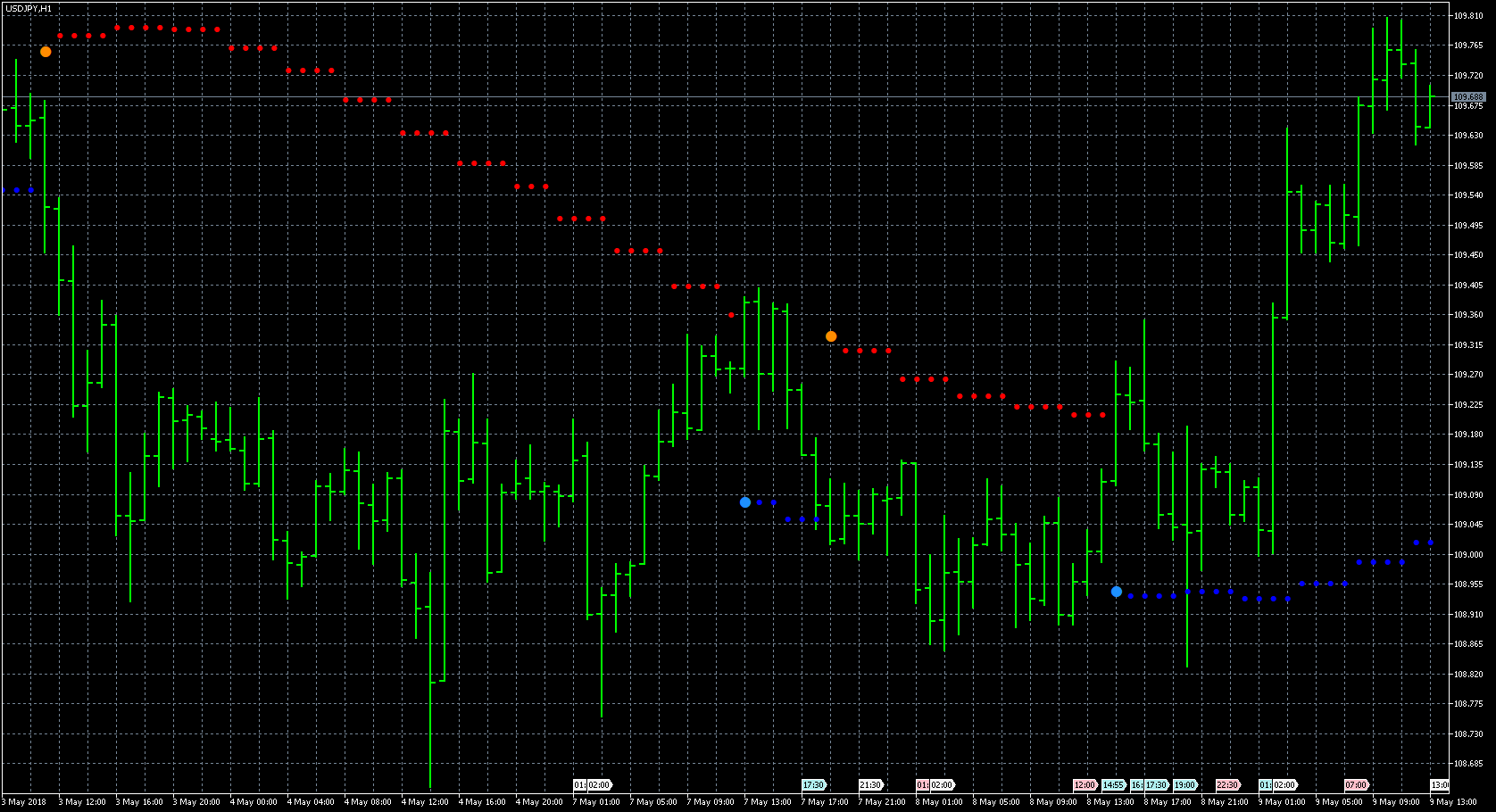This screenshot has height=812, width=1496.
Task: Click the 4 May 00:00 label on the time axis
Action: pos(253,802)
